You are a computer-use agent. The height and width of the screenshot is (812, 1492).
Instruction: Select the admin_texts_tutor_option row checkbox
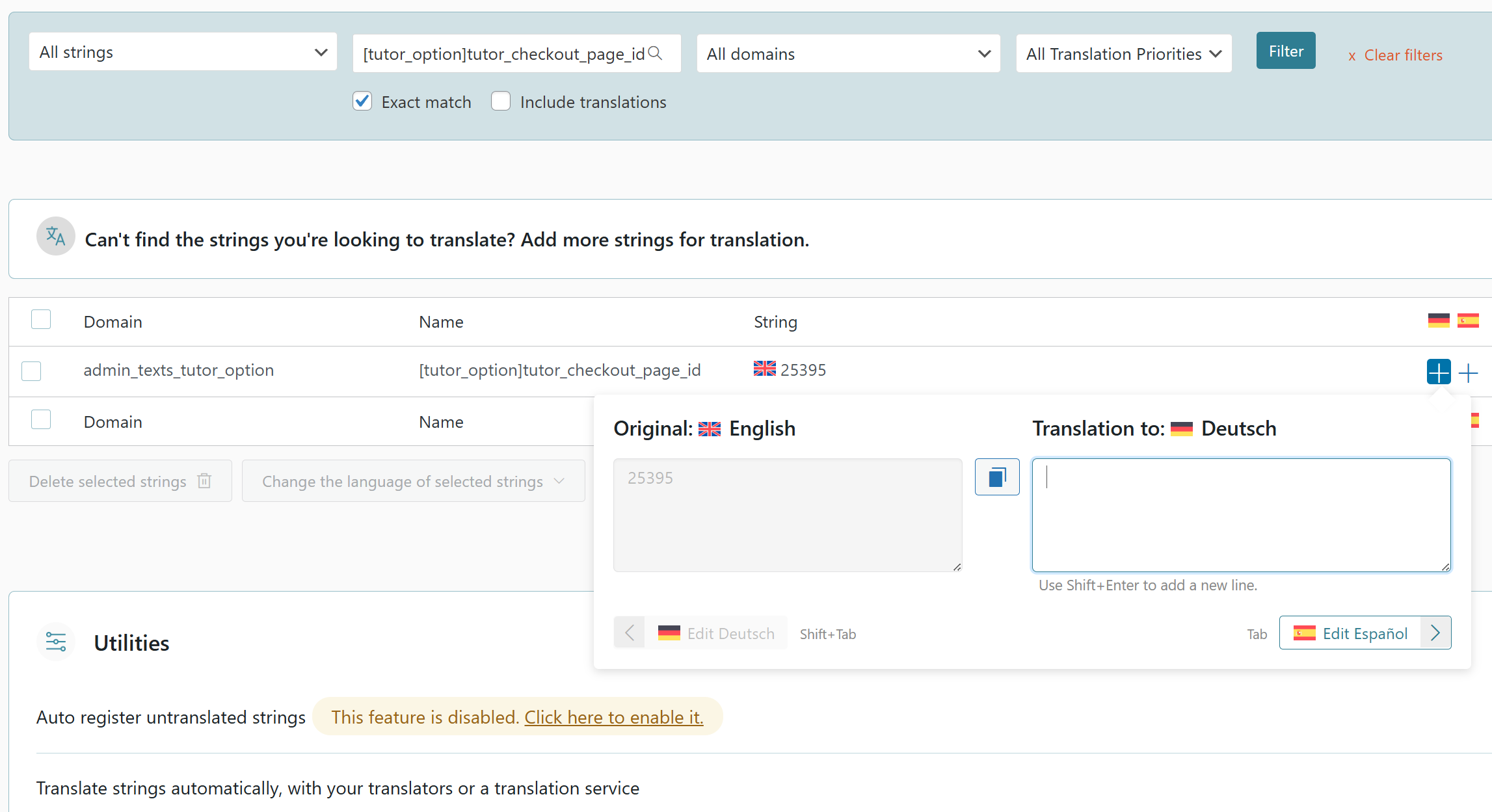coord(31,371)
